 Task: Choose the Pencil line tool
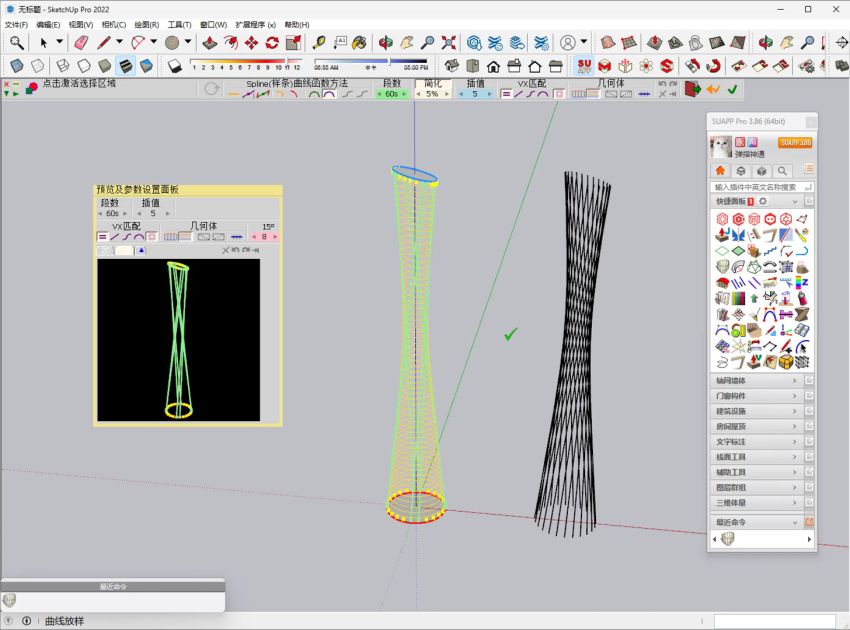click(104, 43)
